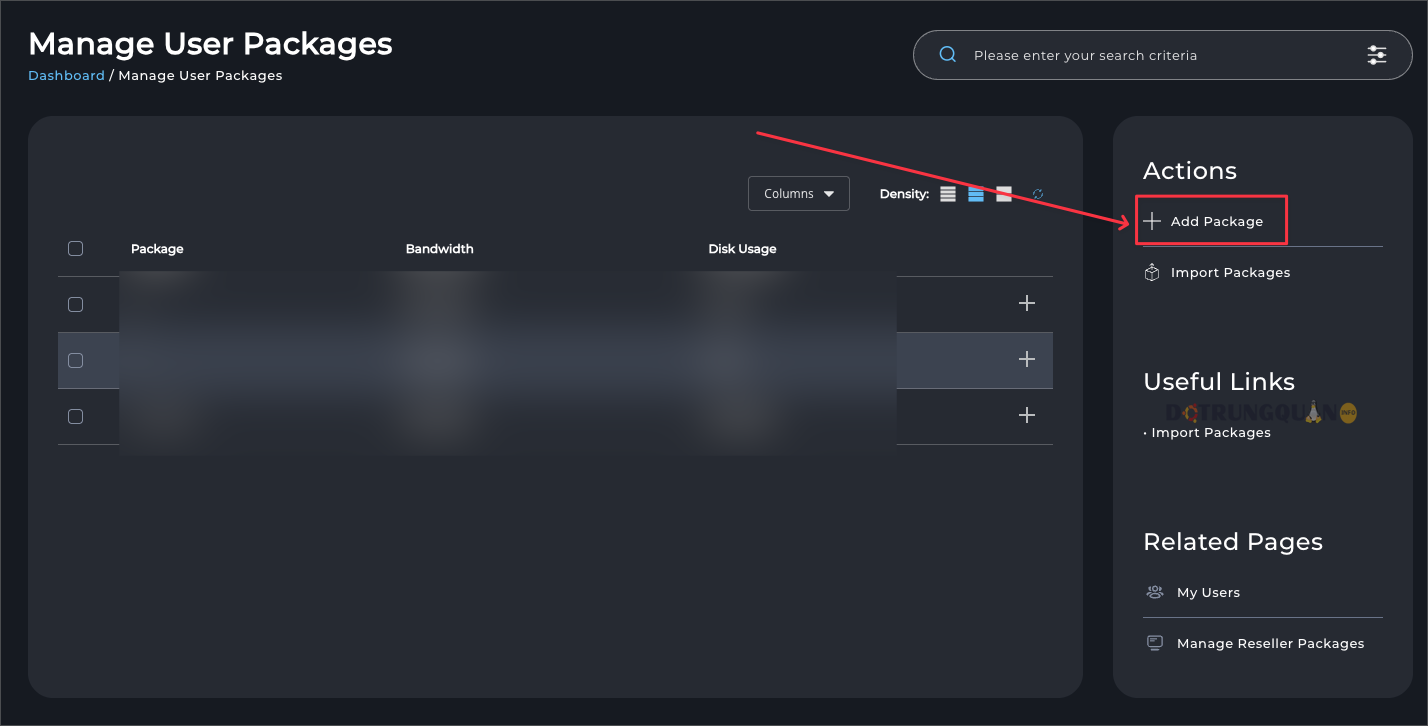Open Import Packages under Useful Links
1428x726 pixels.
pos(1210,432)
